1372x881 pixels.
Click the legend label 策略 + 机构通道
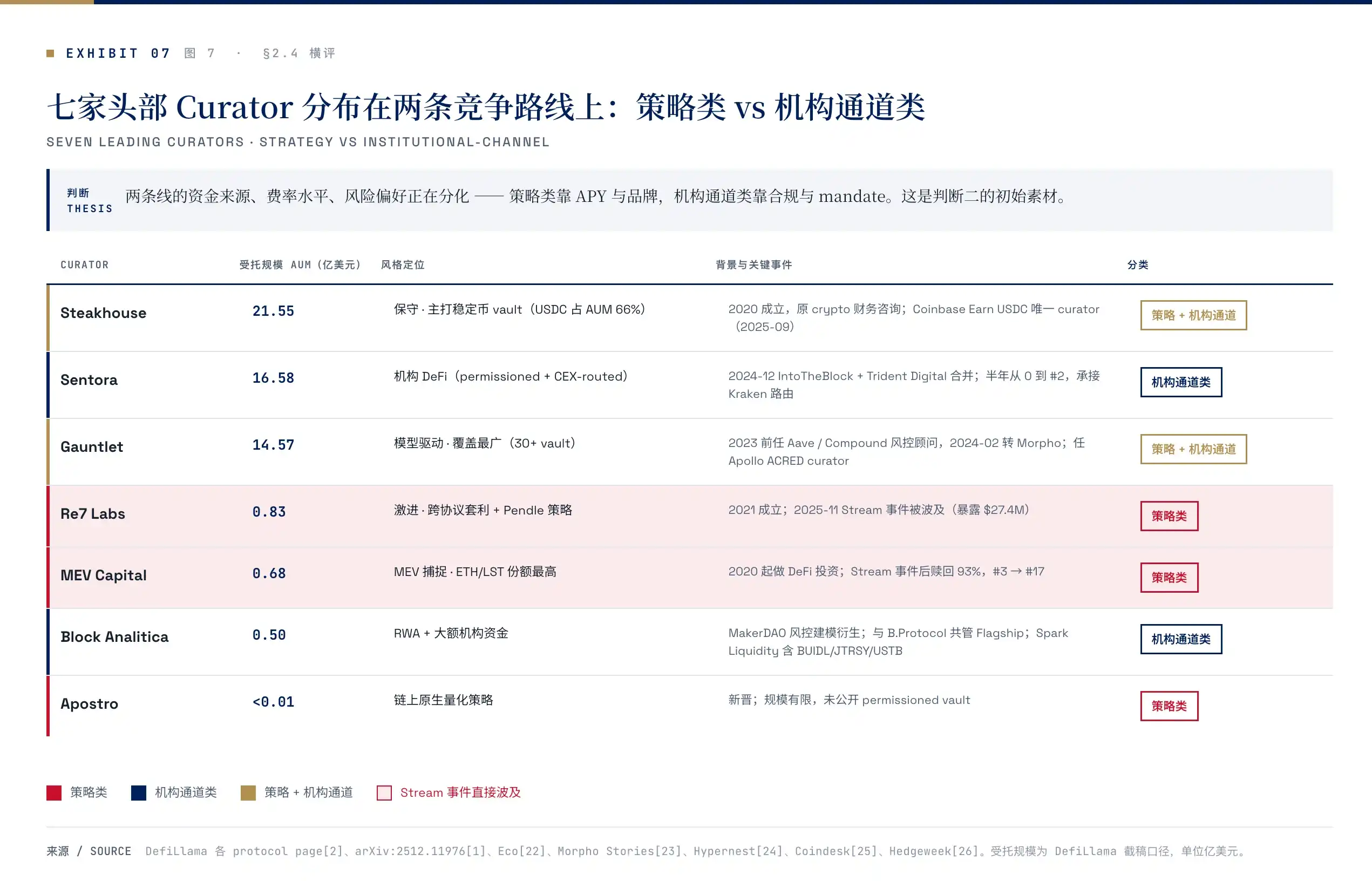pos(308,793)
